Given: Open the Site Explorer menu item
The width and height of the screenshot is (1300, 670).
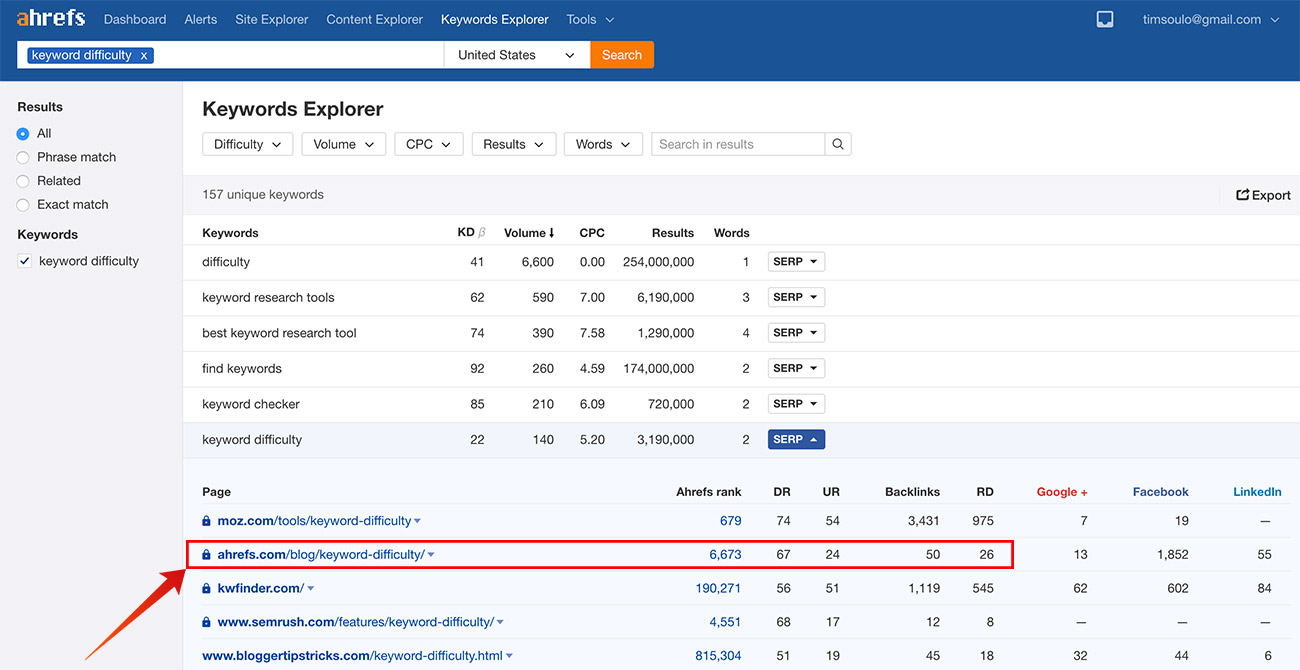Looking at the screenshot, I should (x=271, y=18).
